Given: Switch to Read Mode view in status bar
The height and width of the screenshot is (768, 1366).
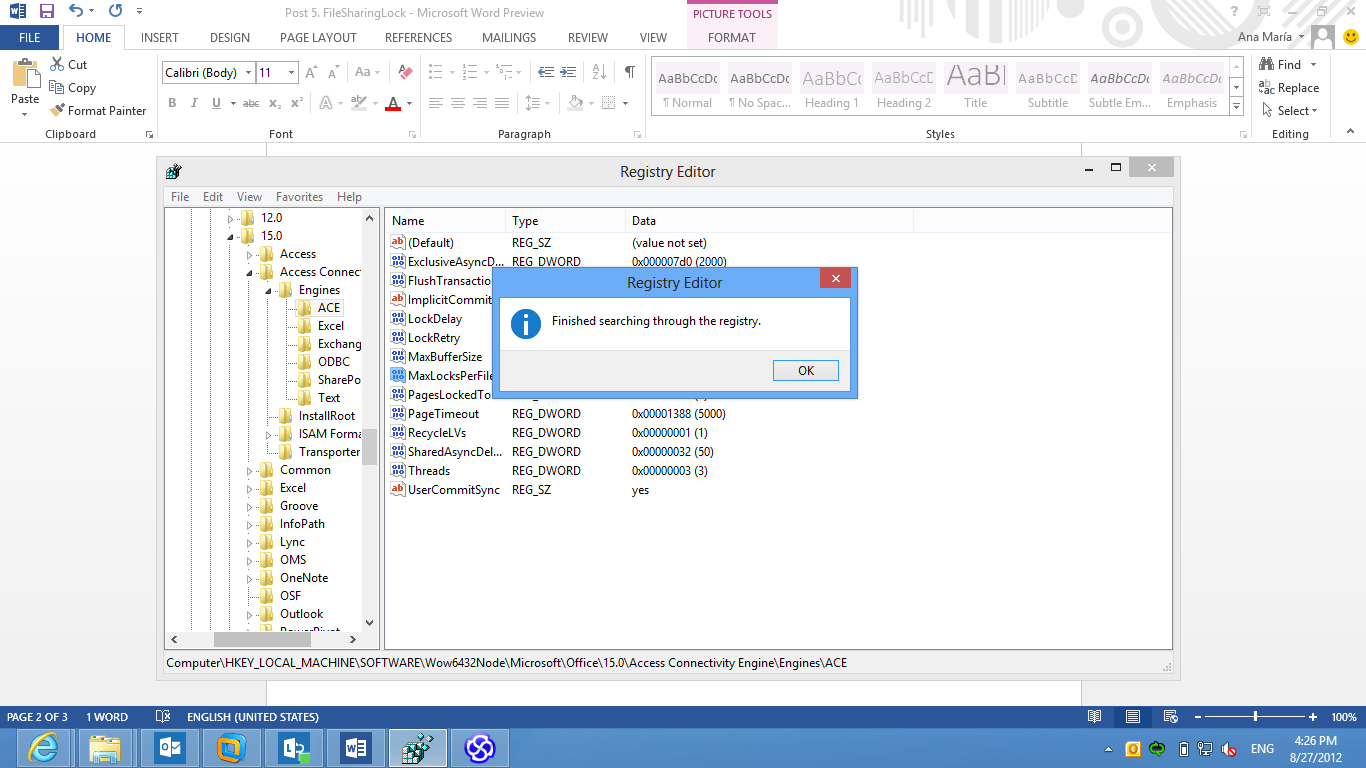Looking at the screenshot, I should [x=1095, y=717].
